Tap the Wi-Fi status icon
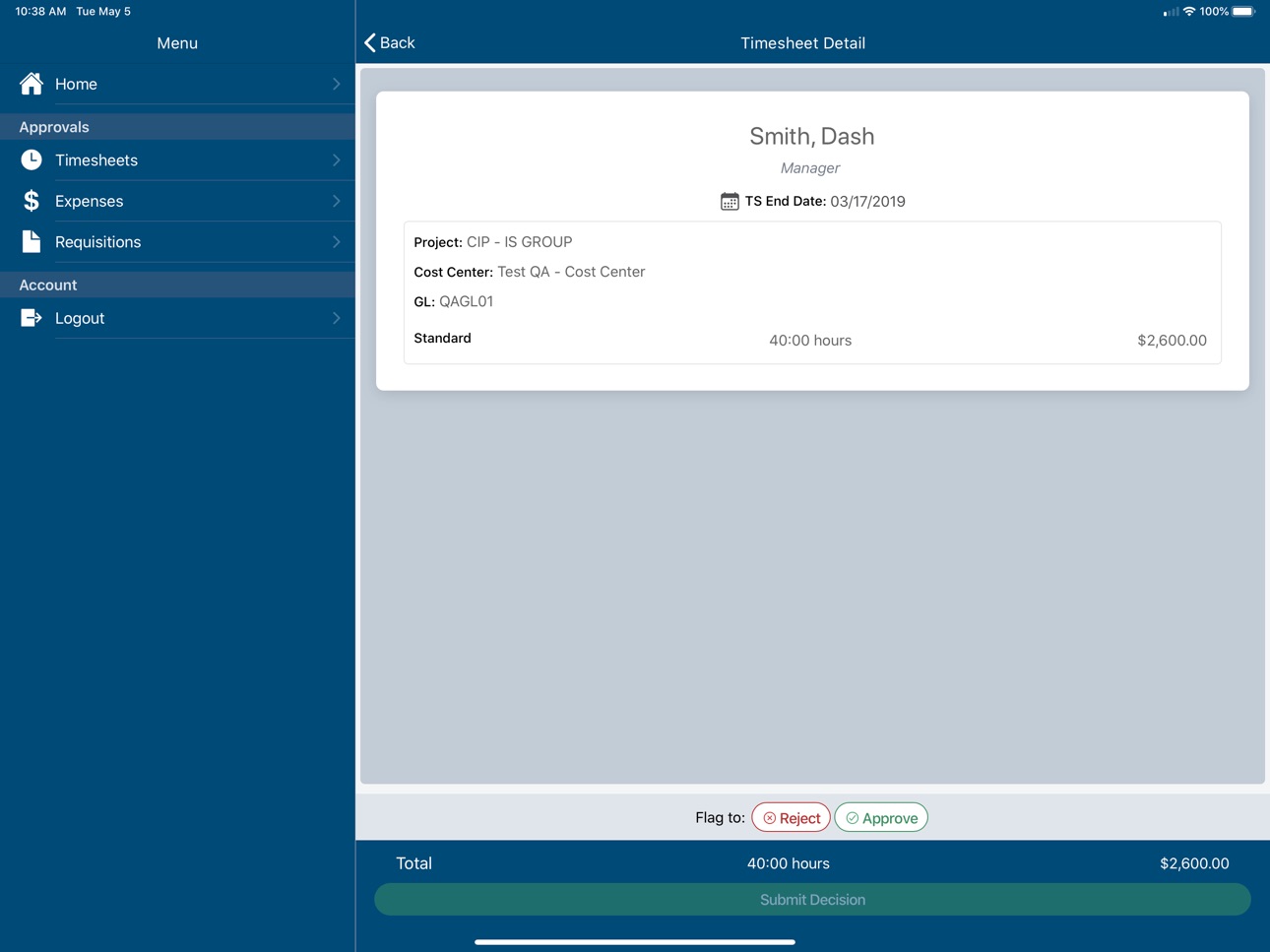This screenshot has height=952, width=1270. [x=1189, y=12]
